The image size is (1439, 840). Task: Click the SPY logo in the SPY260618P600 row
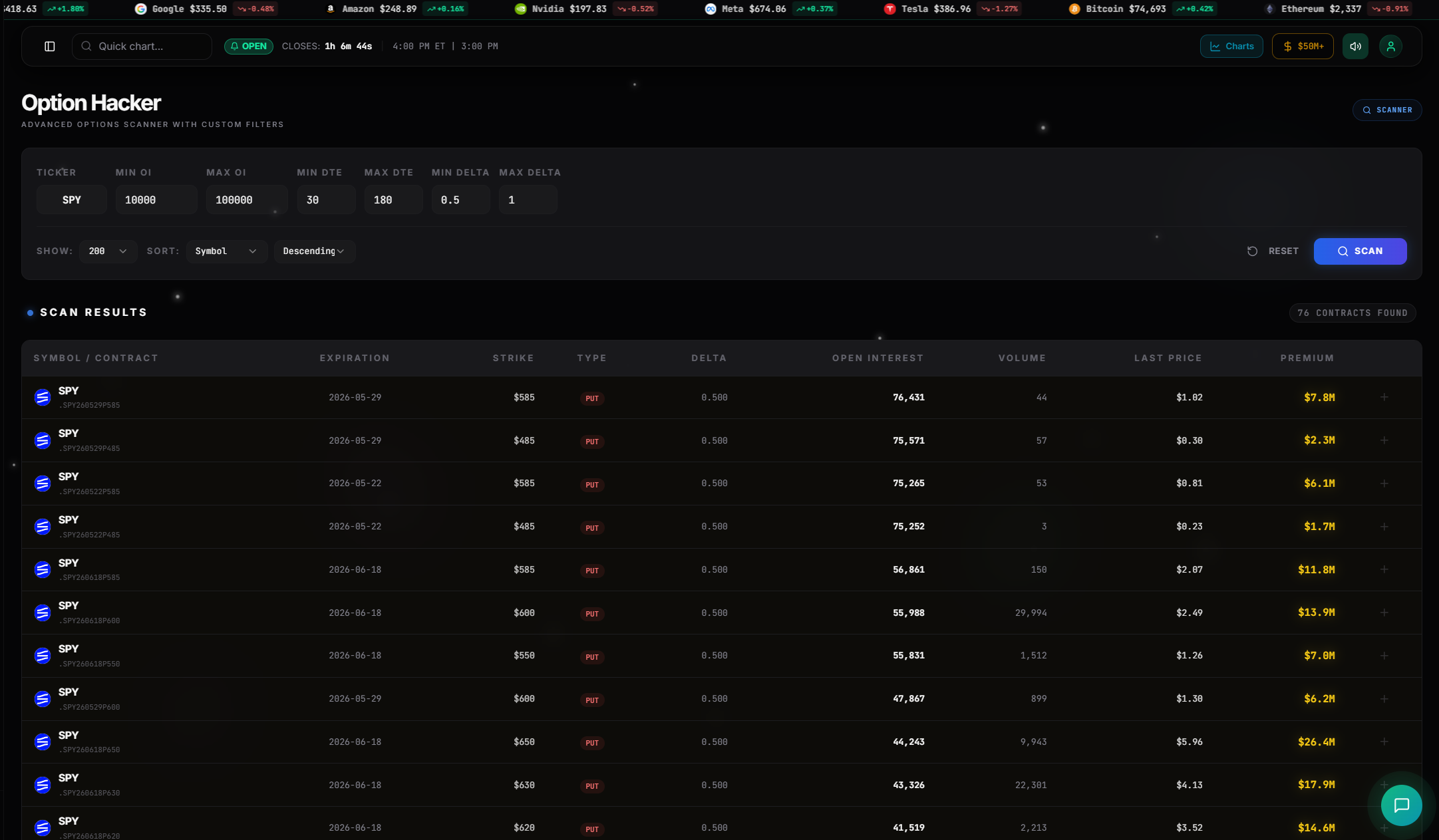[43, 613]
